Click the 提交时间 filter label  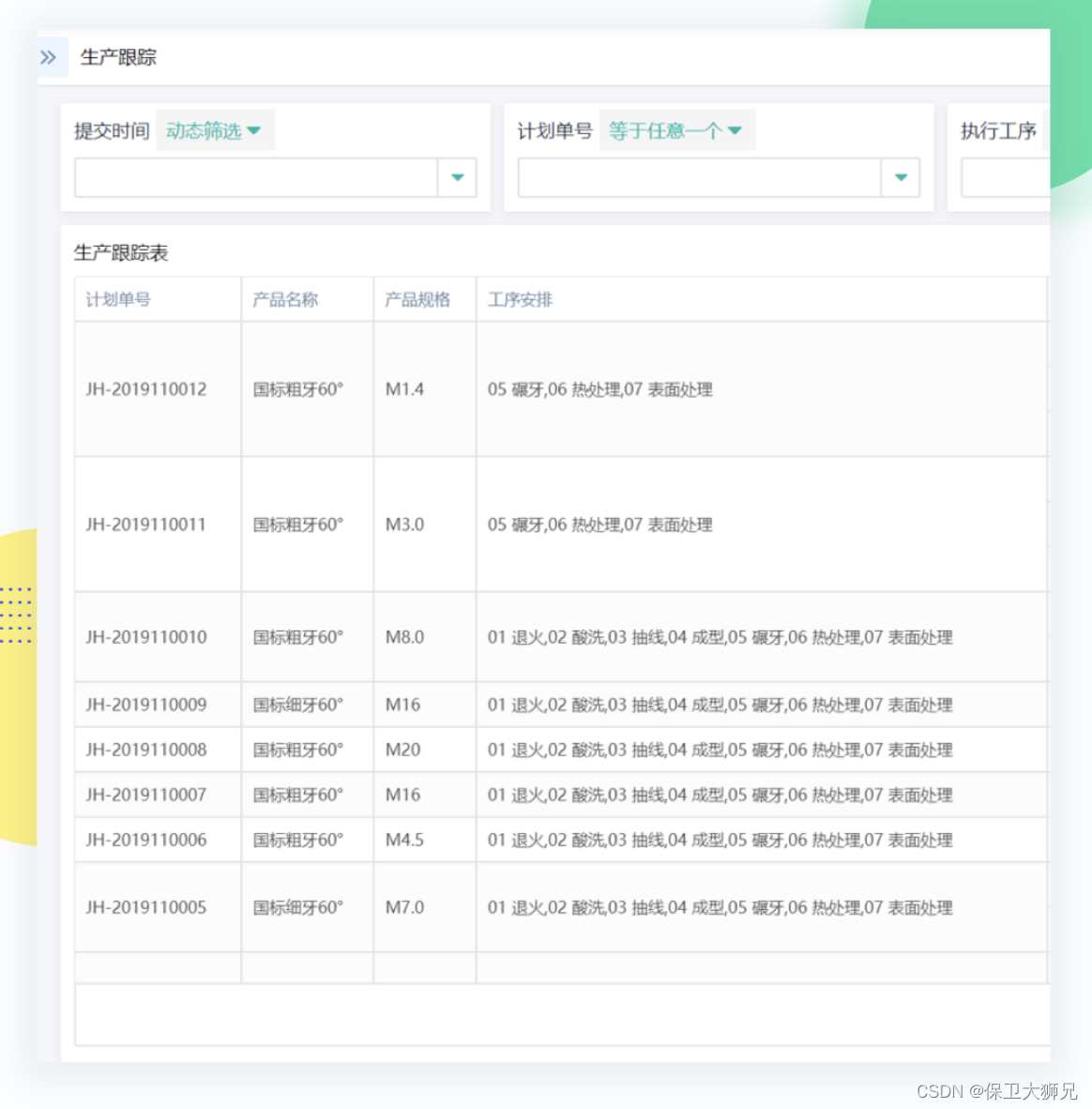pos(112,130)
